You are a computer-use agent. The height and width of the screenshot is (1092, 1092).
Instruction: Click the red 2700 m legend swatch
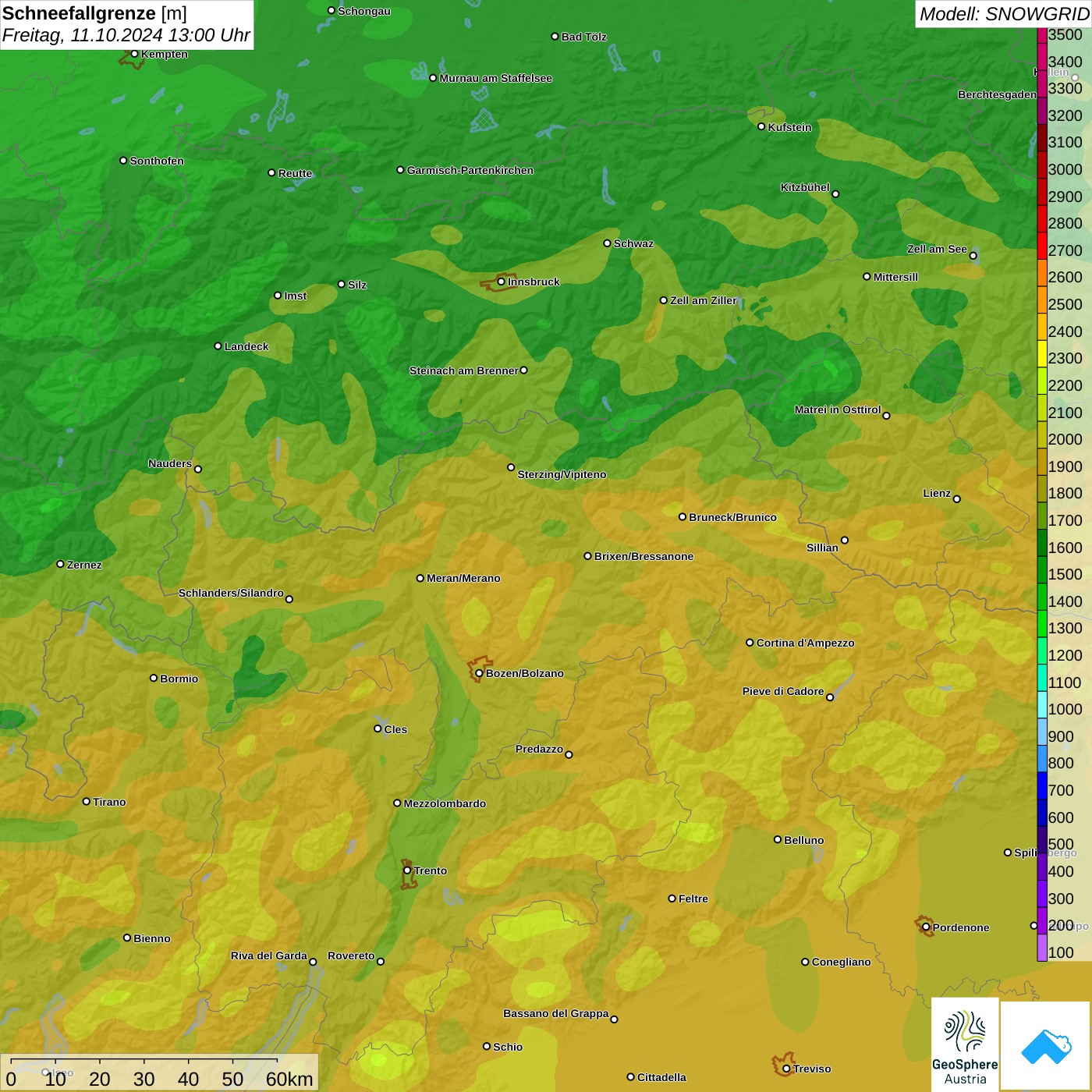pos(1042,245)
